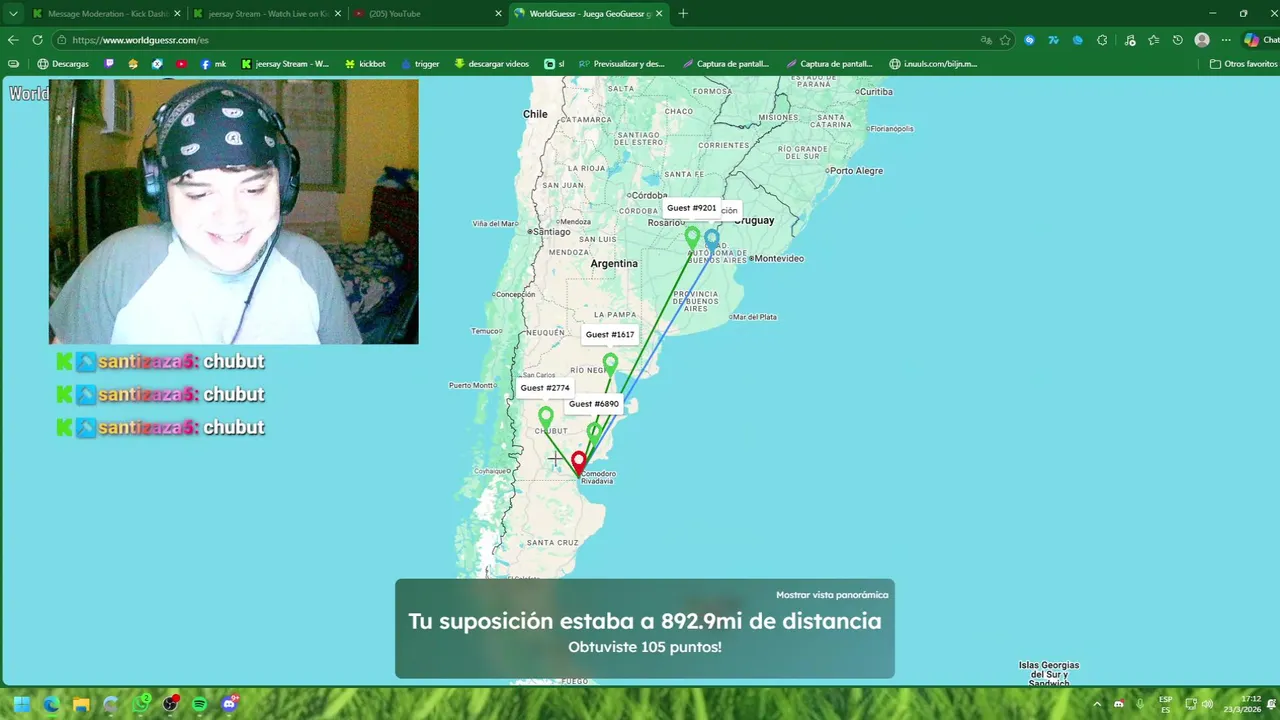This screenshot has height=720, width=1280.
Task: Open Microsoft Edge from the taskbar
Action: tap(51, 704)
